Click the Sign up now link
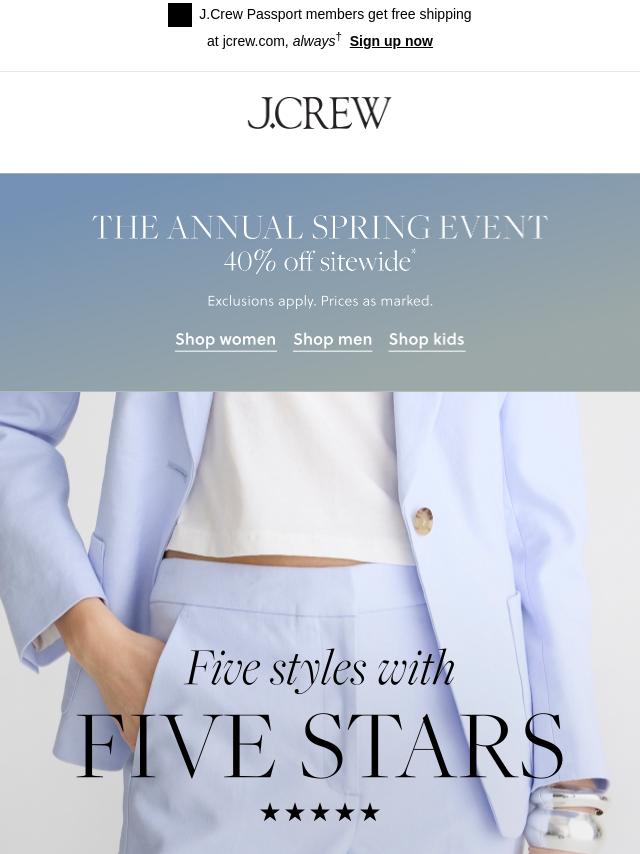Image resolution: width=640 pixels, height=854 pixels. (391, 41)
